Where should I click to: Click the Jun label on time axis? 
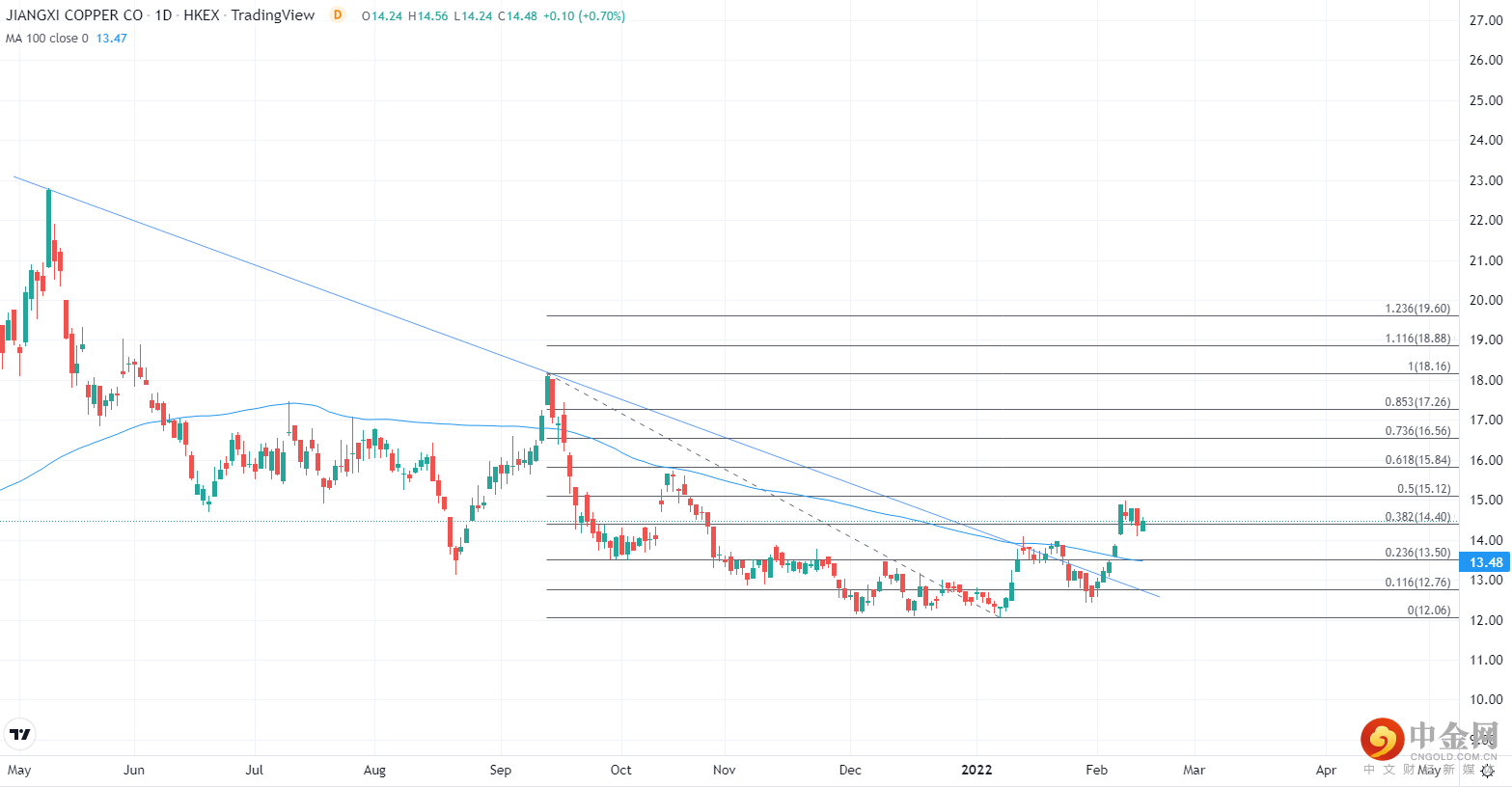click(134, 770)
